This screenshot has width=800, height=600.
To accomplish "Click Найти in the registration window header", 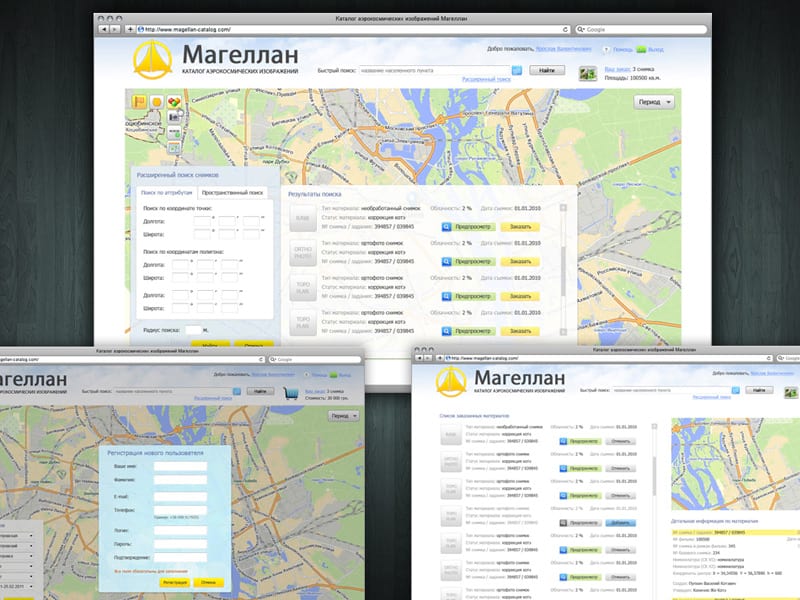I will [260, 391].
